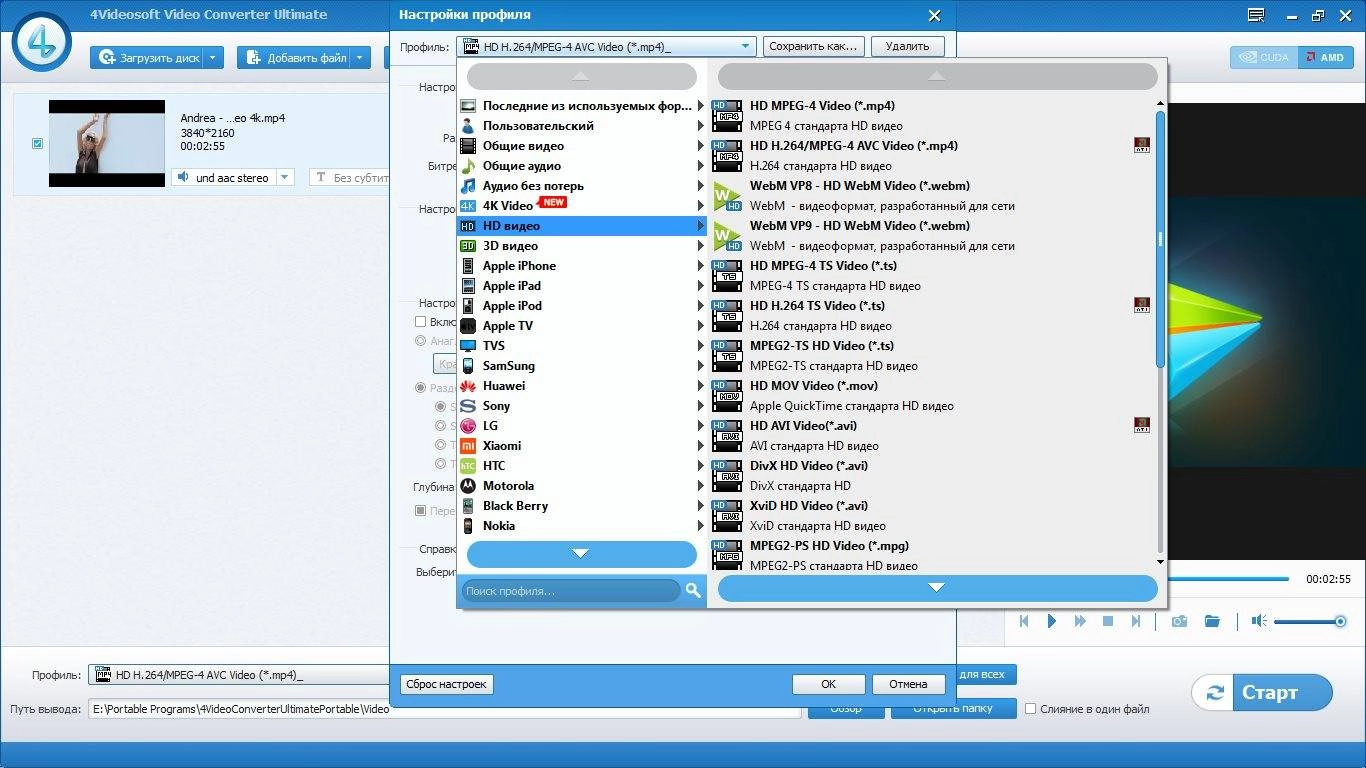This screenshot has width=1366, height=768.
Task: Click the playback progress bar
Action: [x=1228, y=579]
